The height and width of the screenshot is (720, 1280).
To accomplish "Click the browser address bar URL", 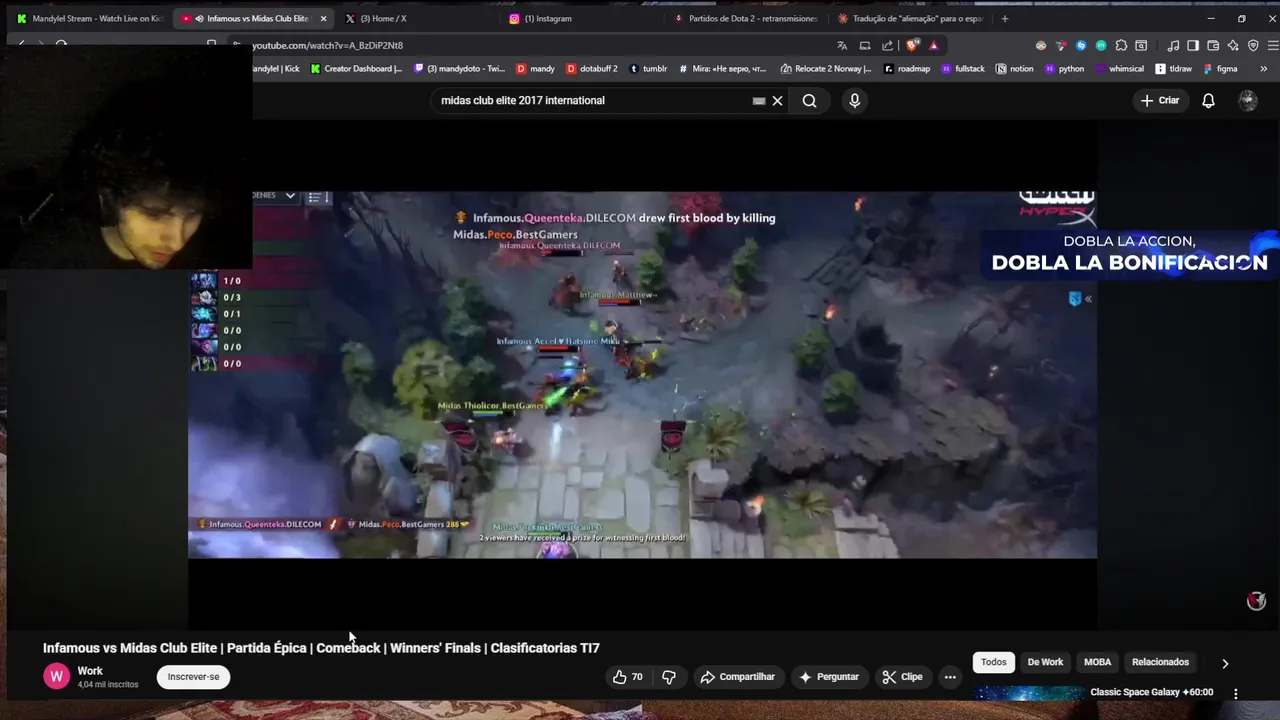I will tap(327, 45).
